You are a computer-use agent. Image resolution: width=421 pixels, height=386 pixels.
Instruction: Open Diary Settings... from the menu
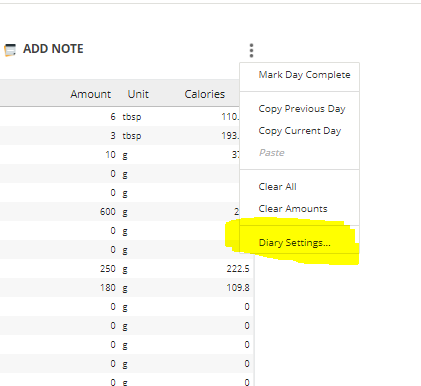294,243
